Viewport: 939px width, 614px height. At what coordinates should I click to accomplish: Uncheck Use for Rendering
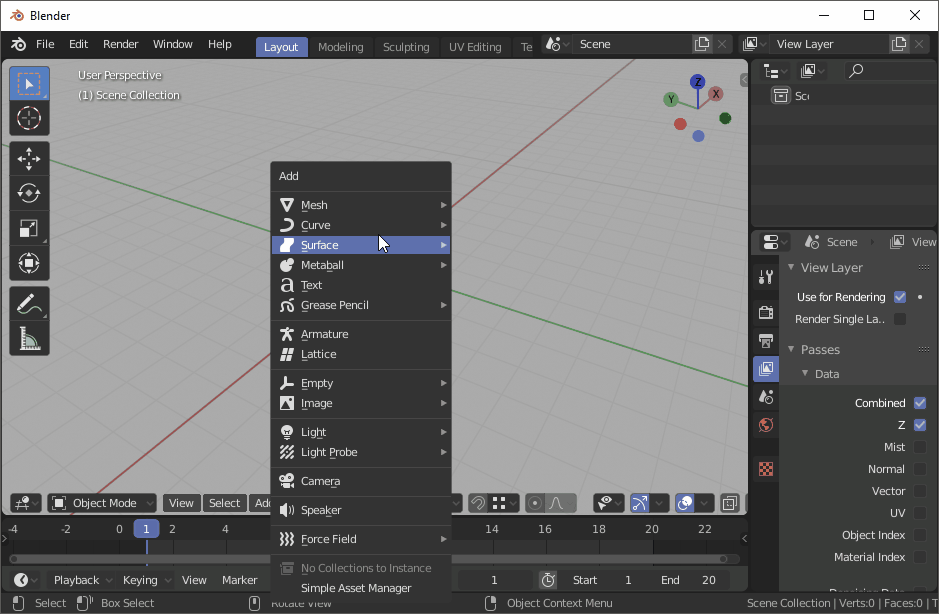coord(899,296)
